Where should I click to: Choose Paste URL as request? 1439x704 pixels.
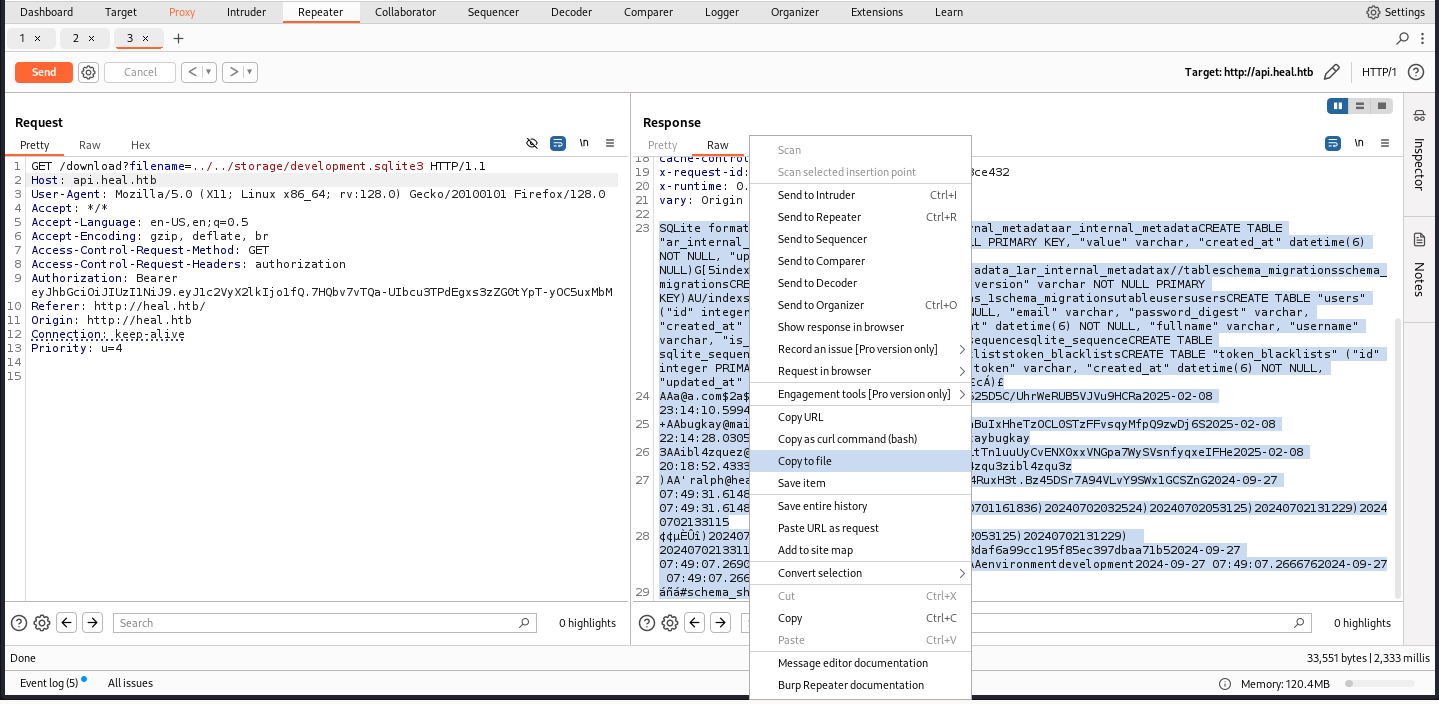(x=860, y=528)
